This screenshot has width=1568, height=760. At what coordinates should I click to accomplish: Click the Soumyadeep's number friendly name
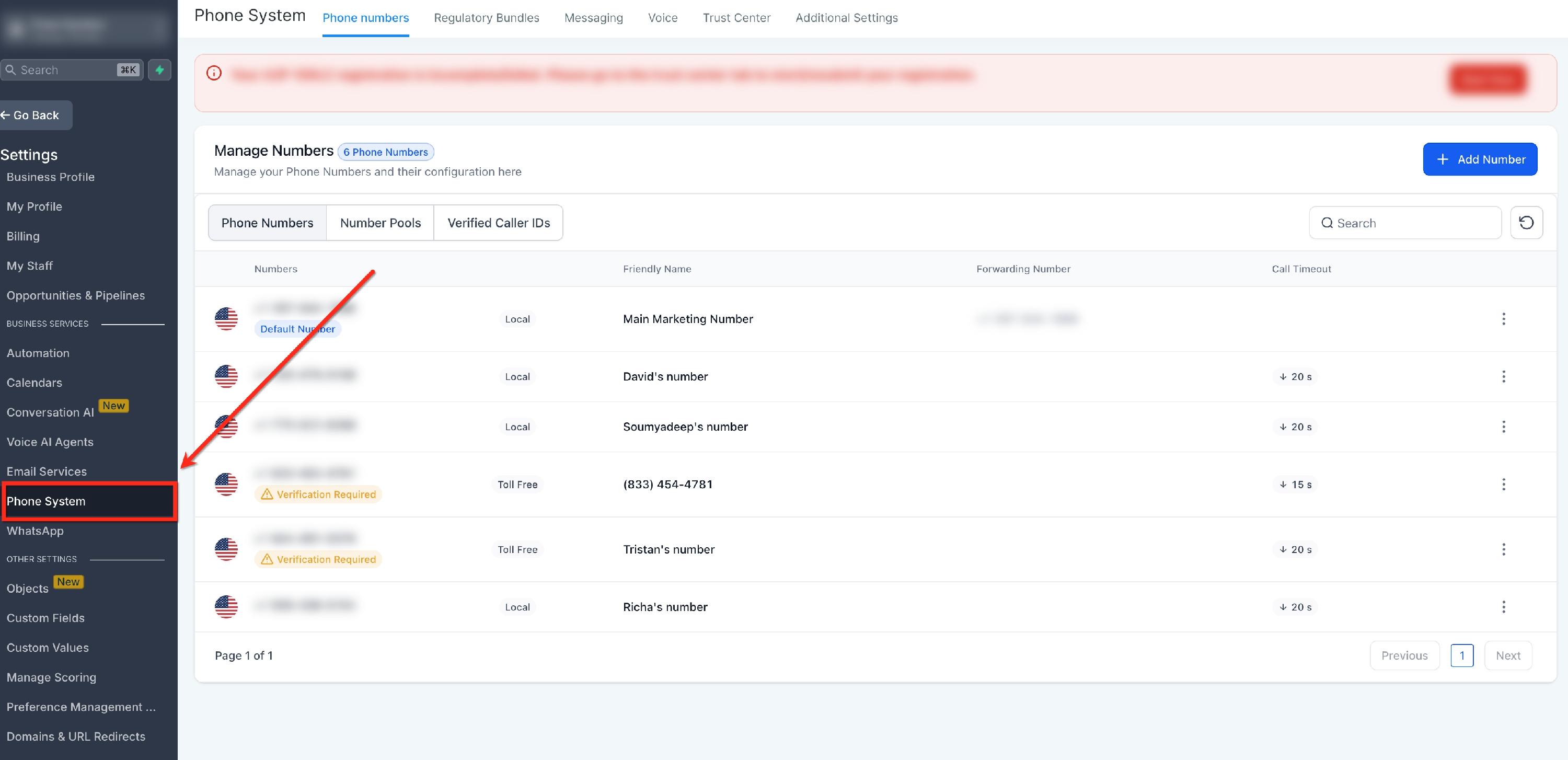[685, 427]
